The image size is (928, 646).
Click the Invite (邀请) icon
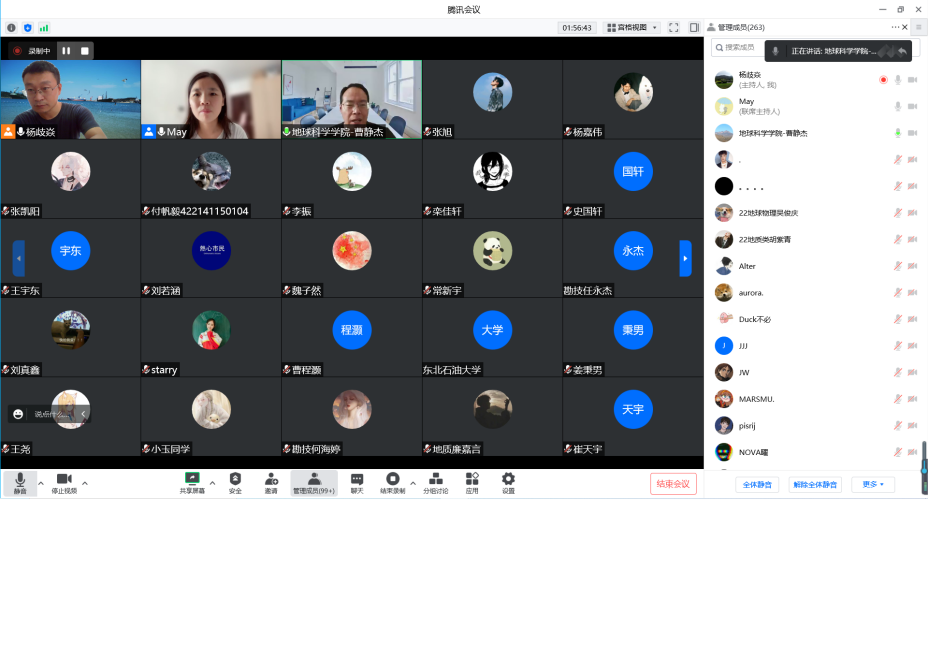click(271, 480)
